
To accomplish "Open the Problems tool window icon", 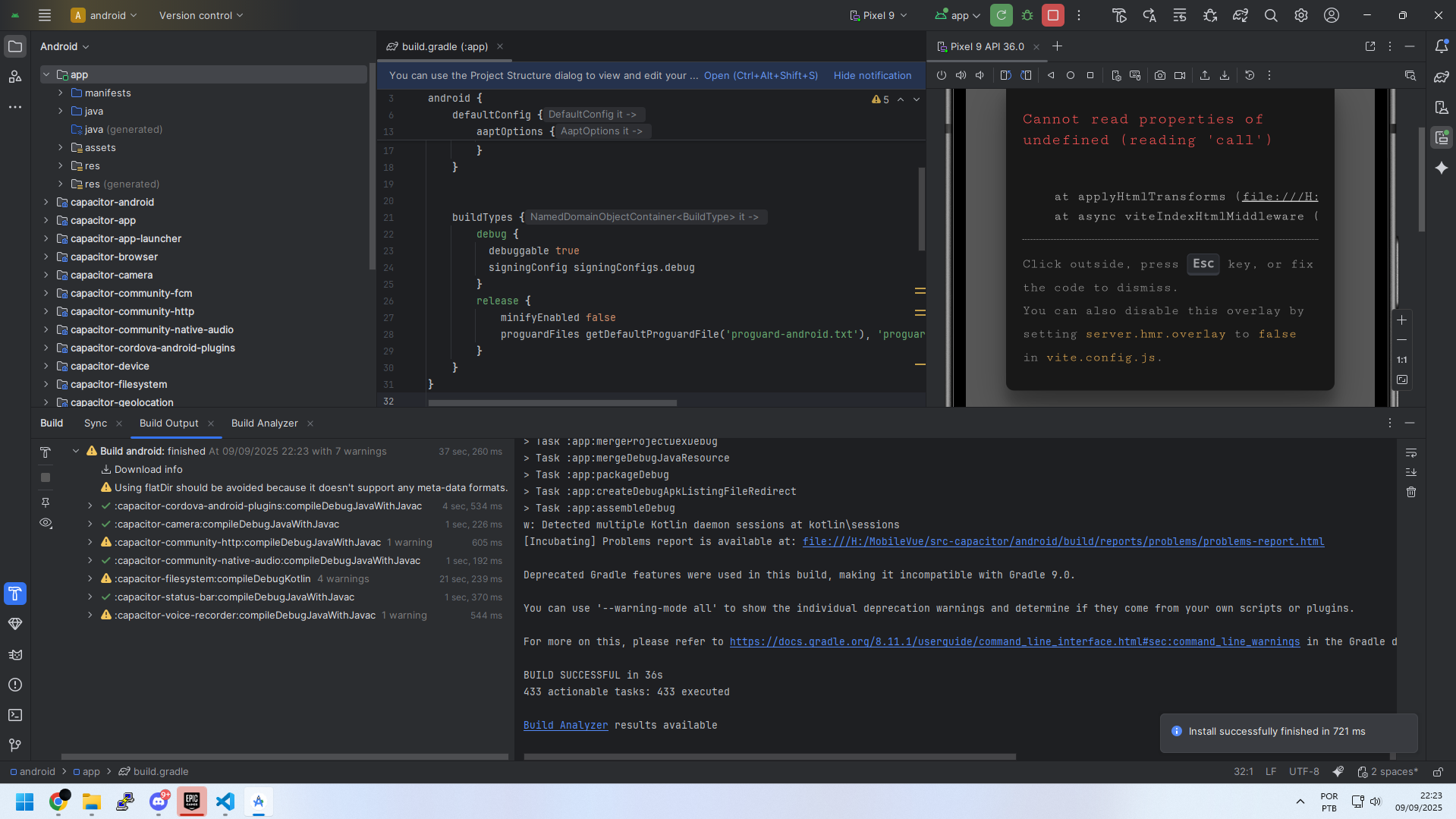I will click(15, 685).
